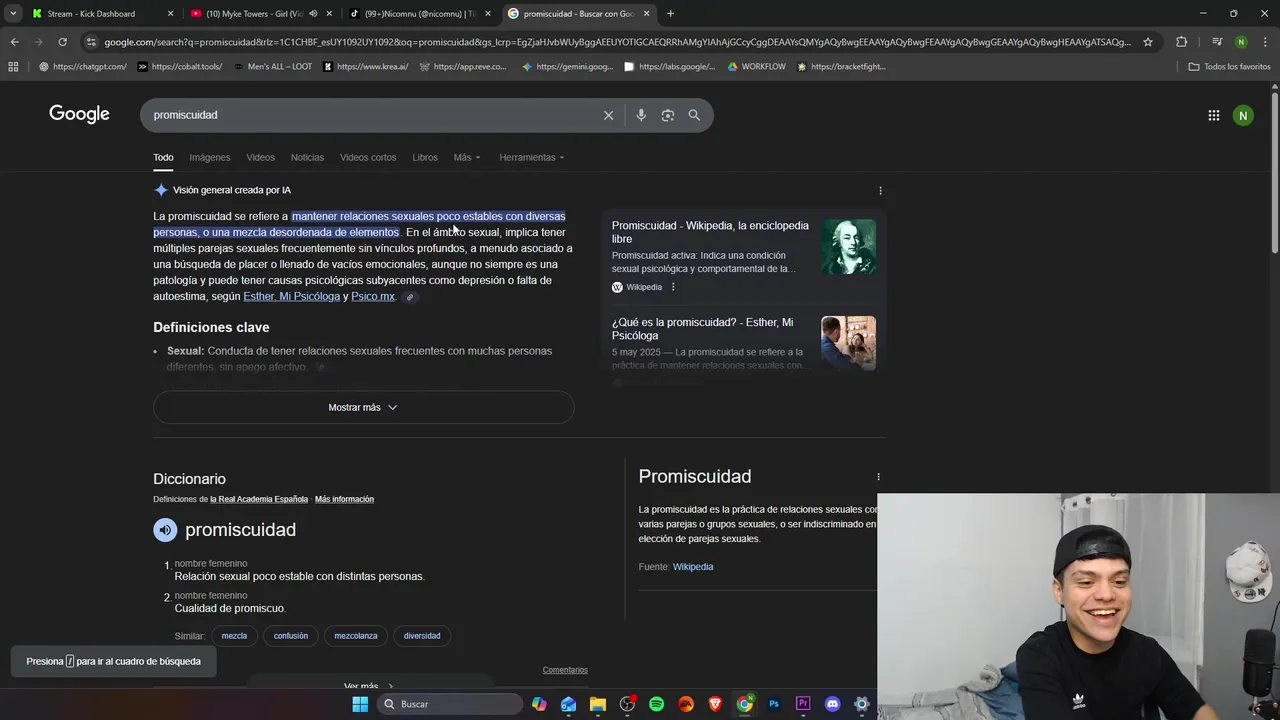Click the Google logo
1280x720 pixels.
pos(79,114)
